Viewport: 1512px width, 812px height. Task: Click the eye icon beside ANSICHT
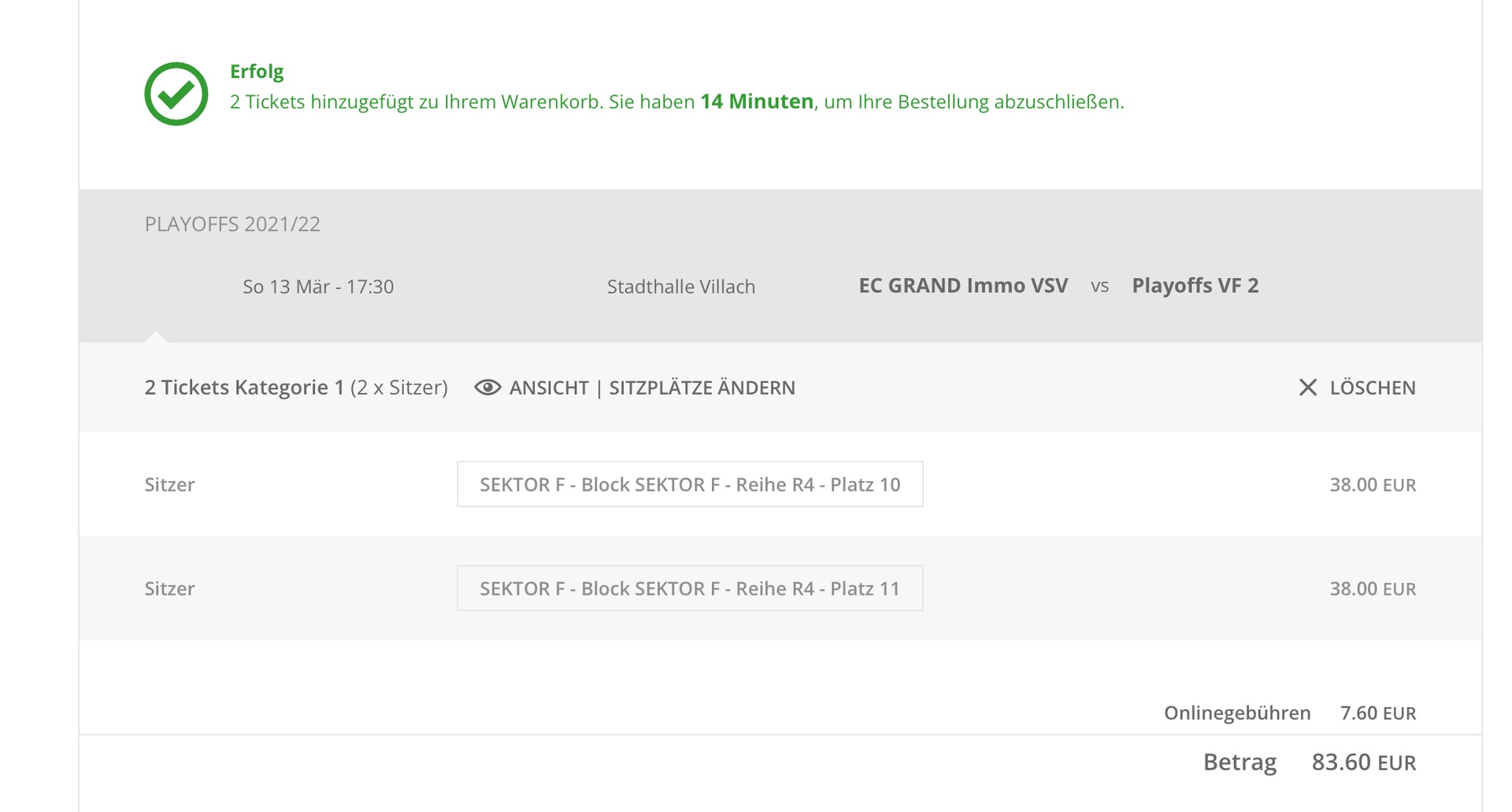pos(487,387)
